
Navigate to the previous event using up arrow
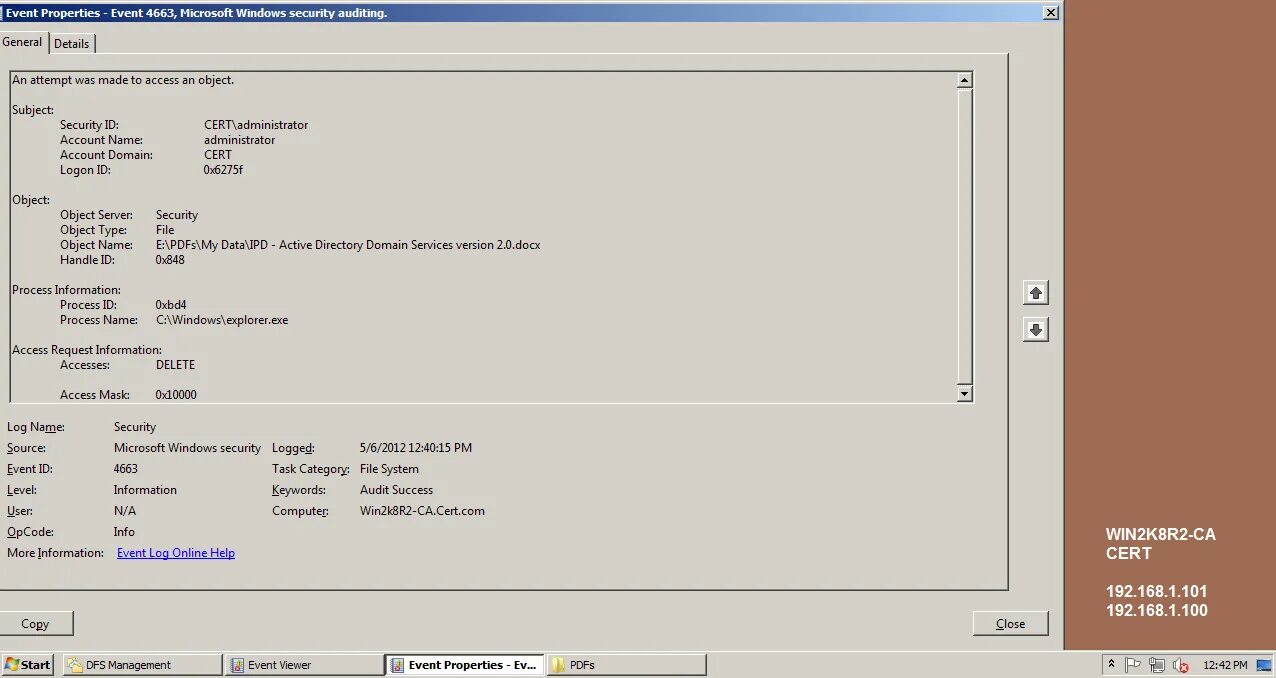click(1036, 292)
